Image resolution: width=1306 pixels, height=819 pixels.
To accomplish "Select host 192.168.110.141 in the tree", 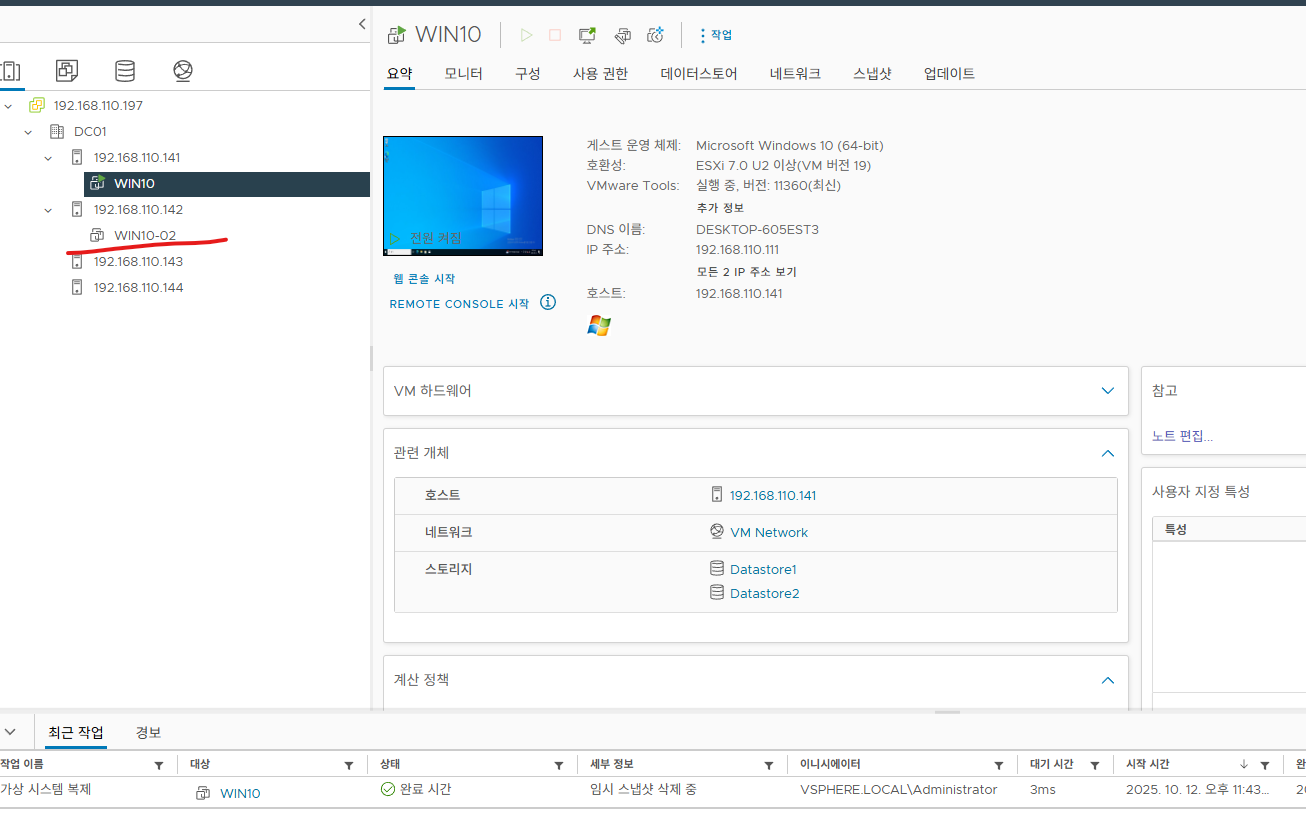I will (x=137, y=158).
